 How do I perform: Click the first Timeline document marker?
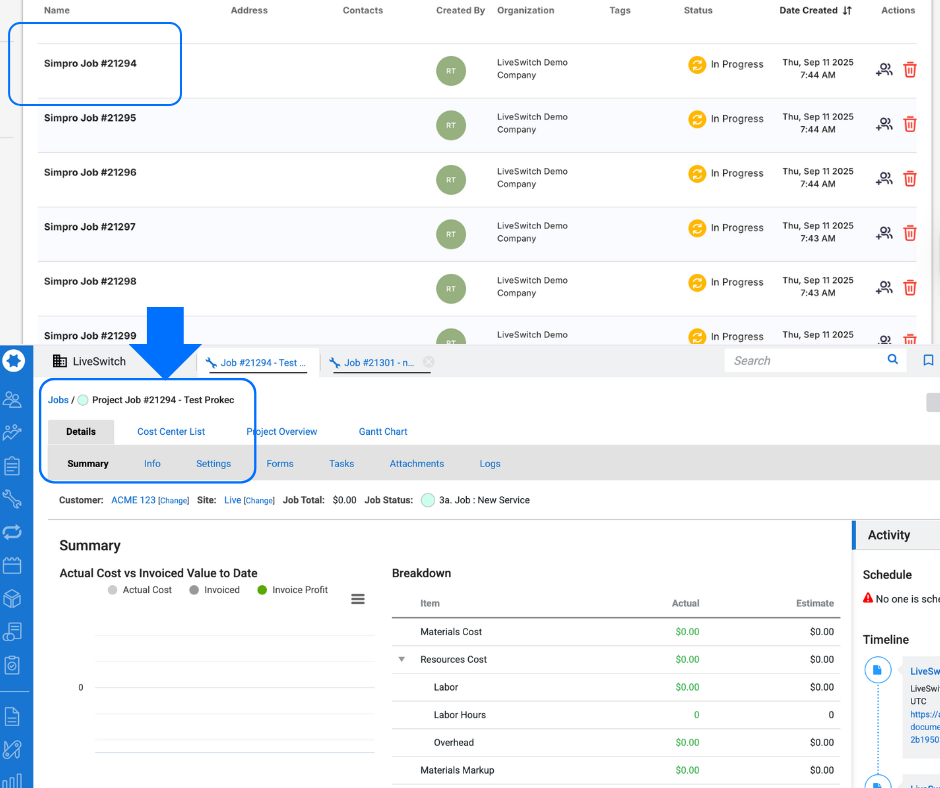click(x=877, y=670)
